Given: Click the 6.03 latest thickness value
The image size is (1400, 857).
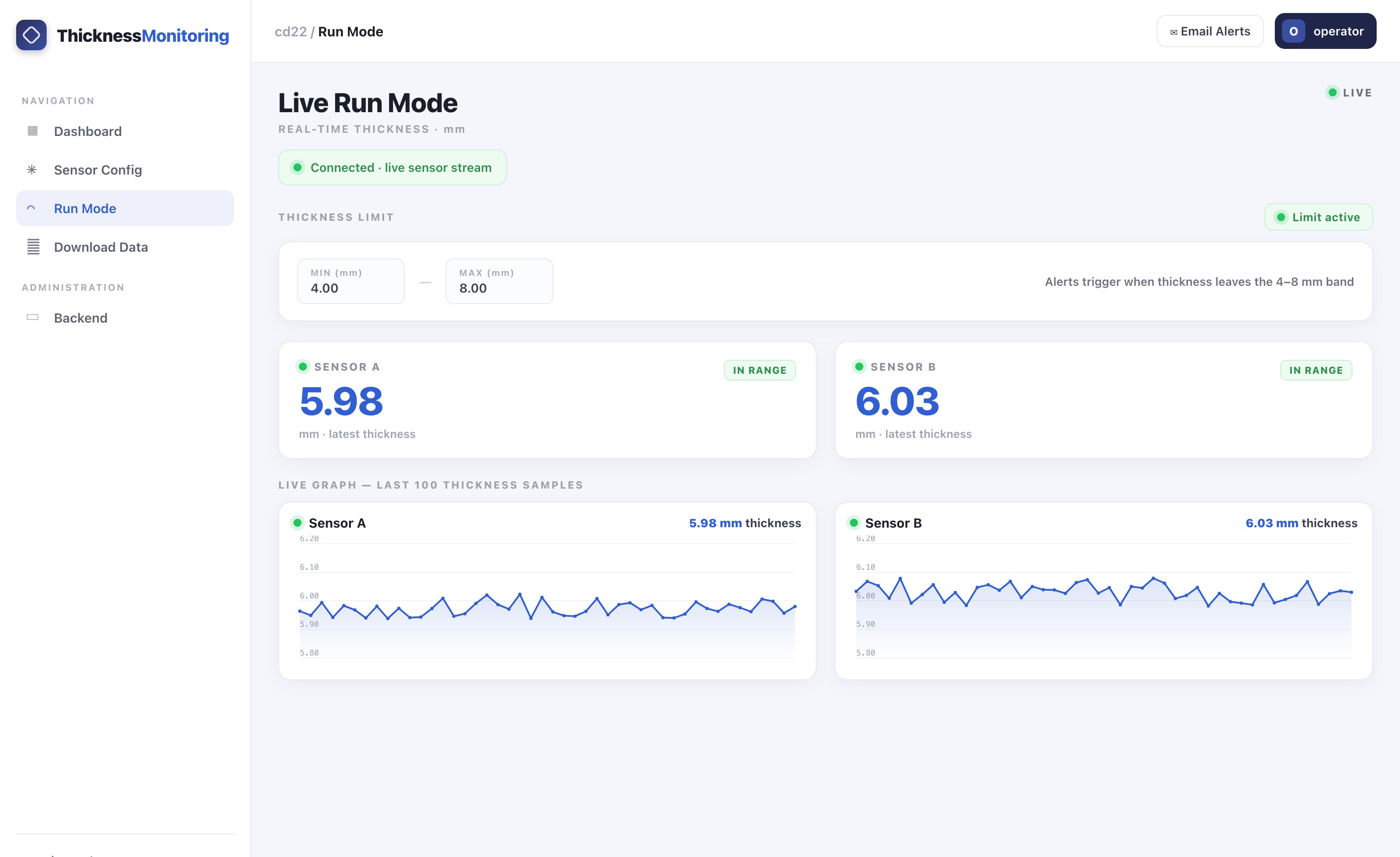Looking at the screenshot, I should [898, 401].
